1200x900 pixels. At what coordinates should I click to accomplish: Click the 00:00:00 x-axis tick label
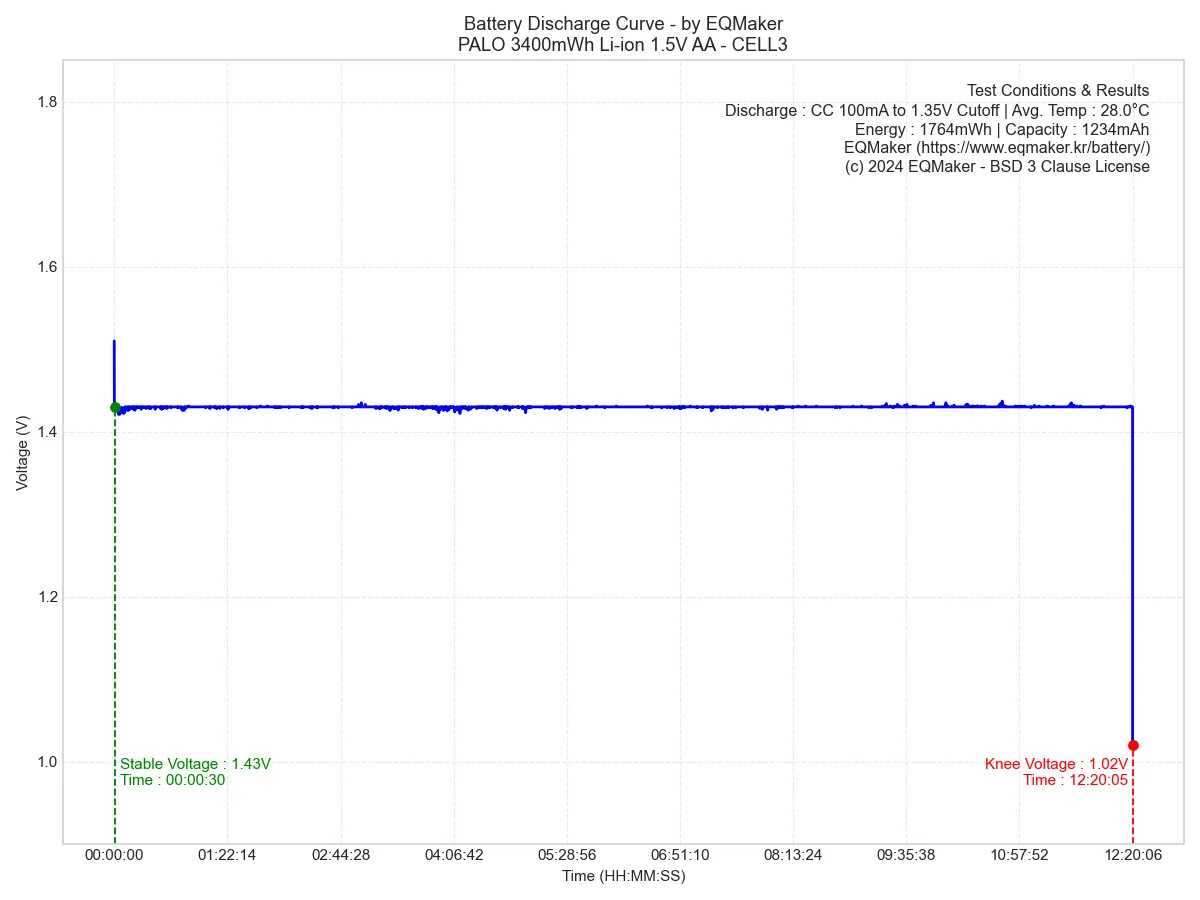(114, 855)
